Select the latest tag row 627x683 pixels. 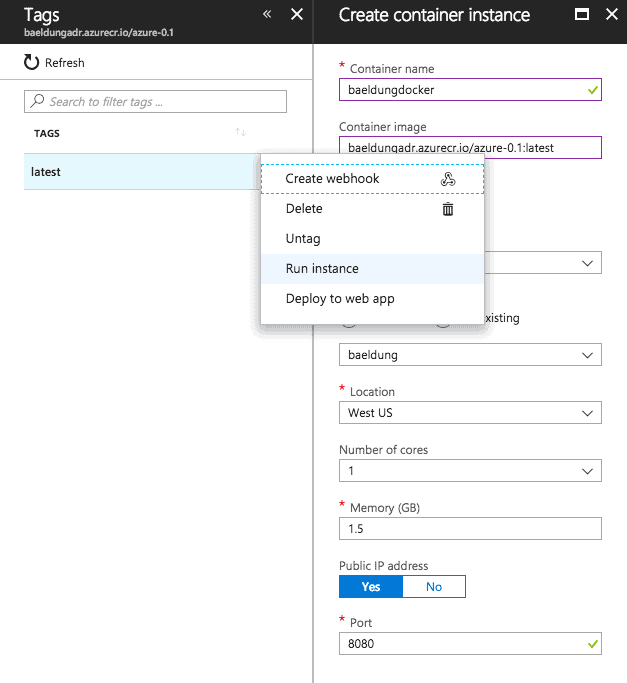pyautogui.click(x=130, y=172)
